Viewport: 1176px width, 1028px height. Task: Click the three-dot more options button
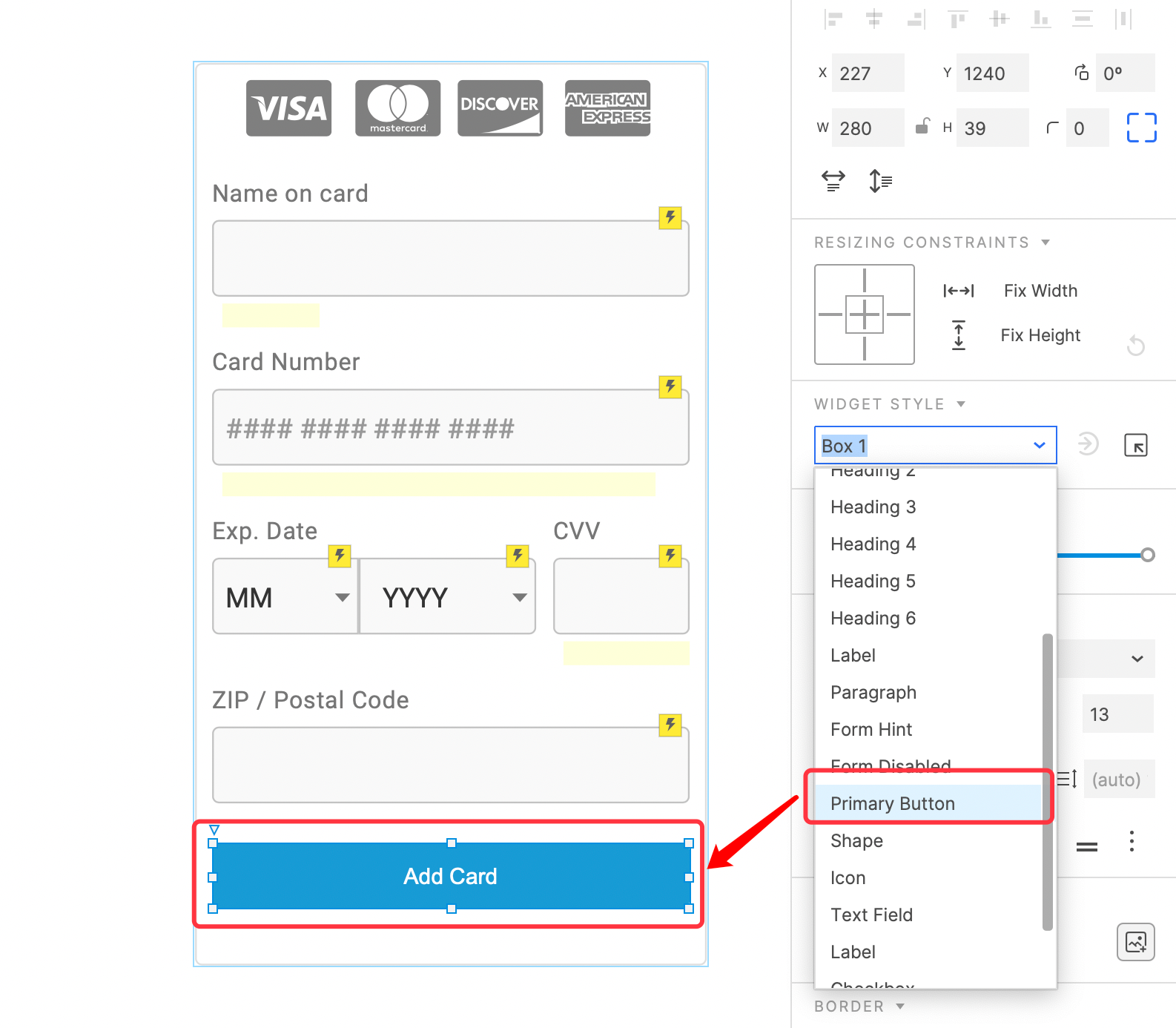click(x=1132, y=841)
